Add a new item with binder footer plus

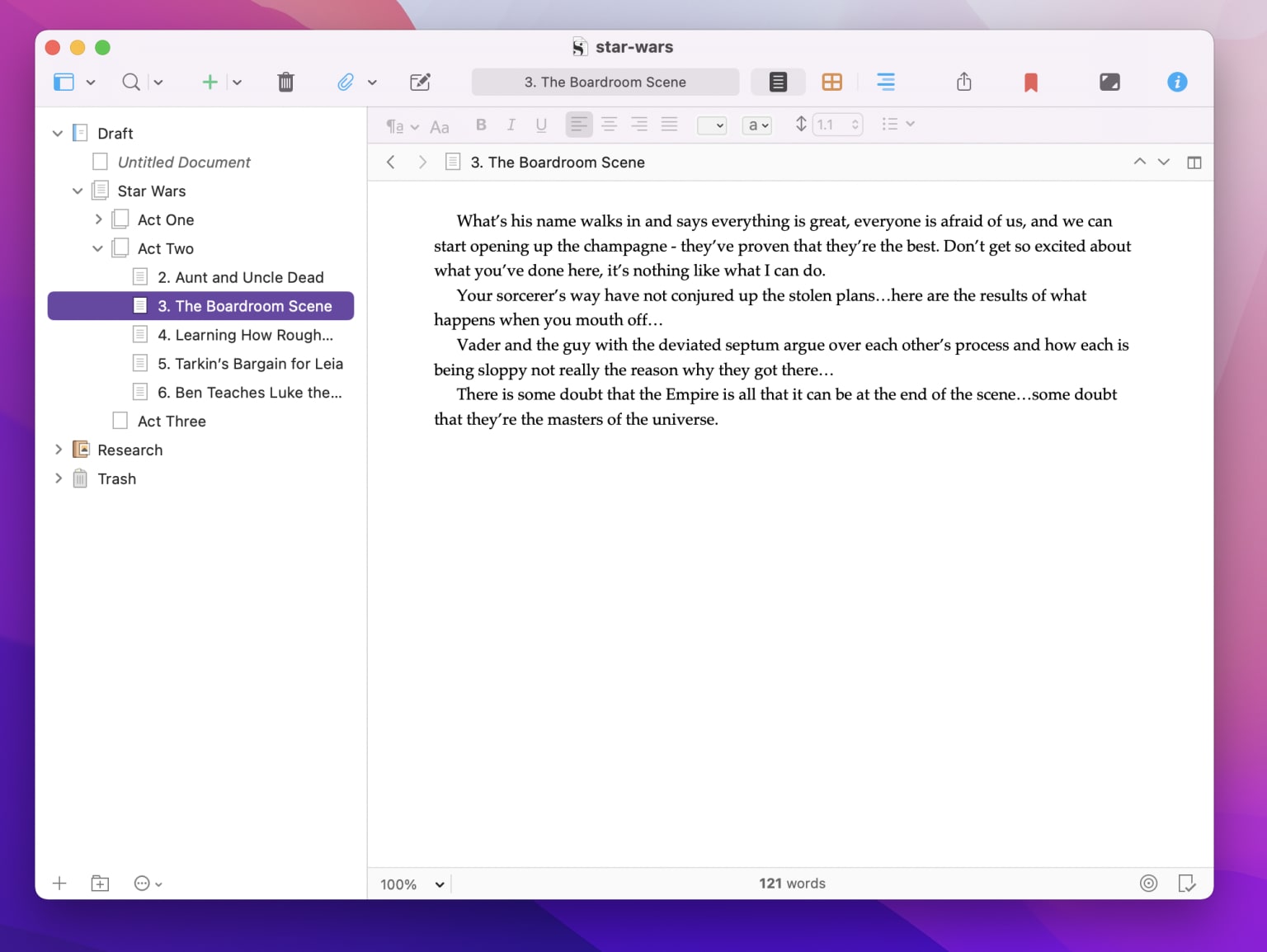pos(59,884)
